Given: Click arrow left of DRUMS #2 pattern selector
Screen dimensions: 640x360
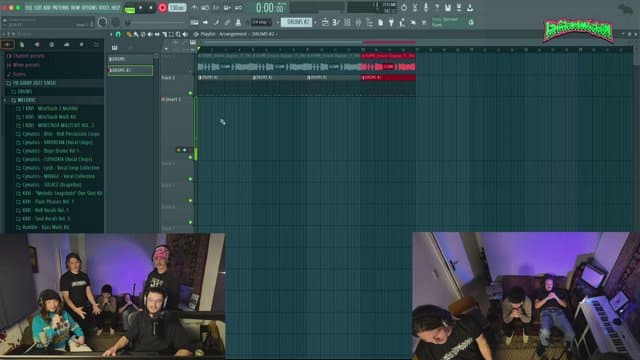Looking at the screenshot, I should (x=278, y=22).
